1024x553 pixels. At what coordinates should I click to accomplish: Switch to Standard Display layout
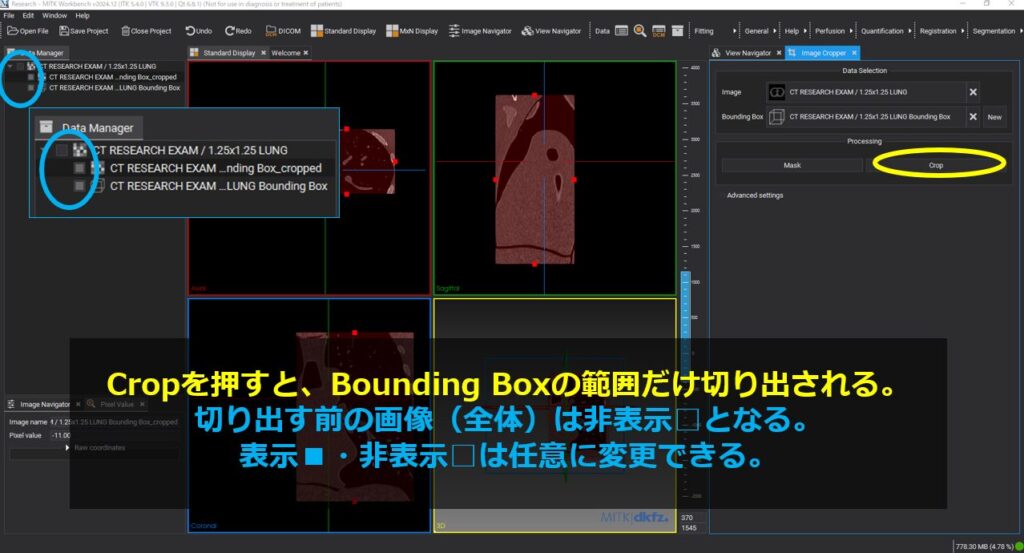tap(344, 31)
